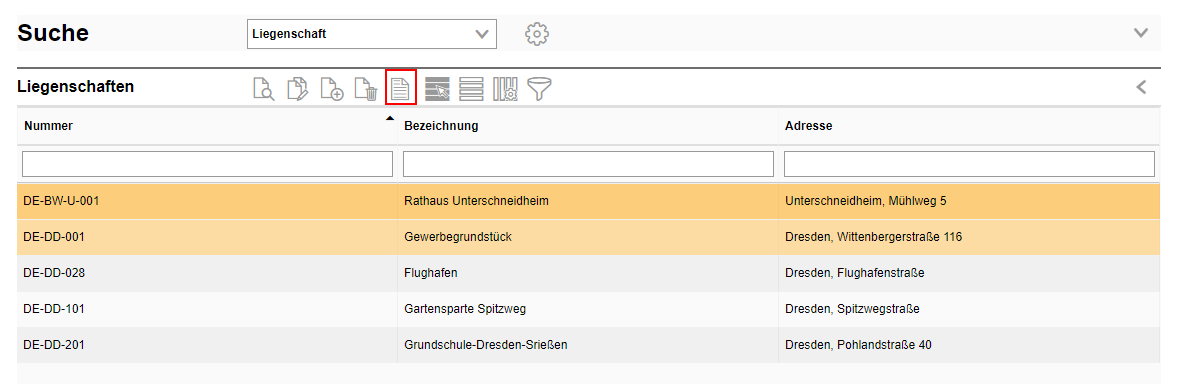Click address Dresden, Flughafenstraße

coord(855,273)
